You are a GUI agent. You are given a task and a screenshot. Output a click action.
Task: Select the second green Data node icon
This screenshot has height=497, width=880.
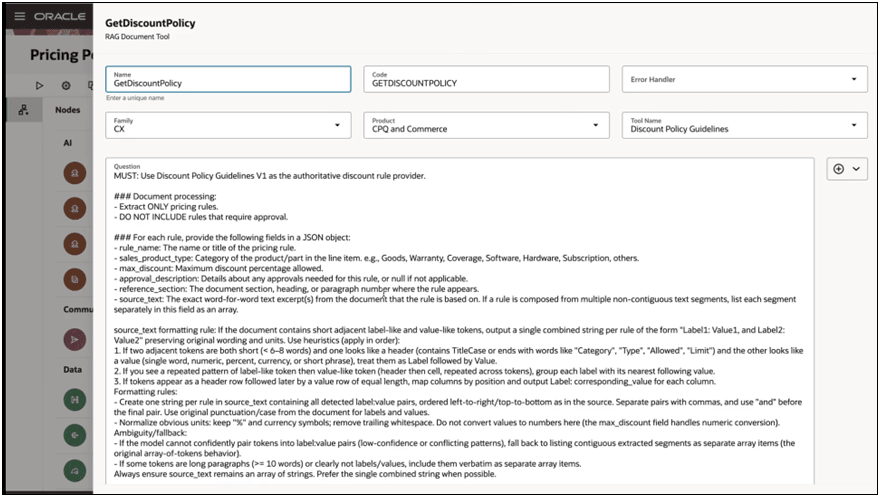point(75,435)
